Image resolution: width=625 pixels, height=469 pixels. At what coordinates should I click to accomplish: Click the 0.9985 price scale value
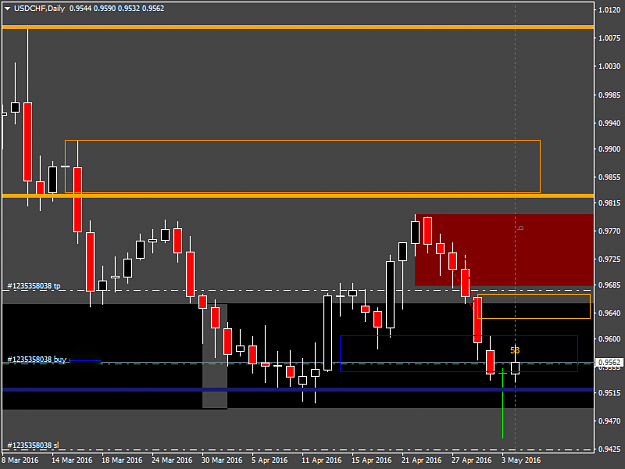point(609,95)
